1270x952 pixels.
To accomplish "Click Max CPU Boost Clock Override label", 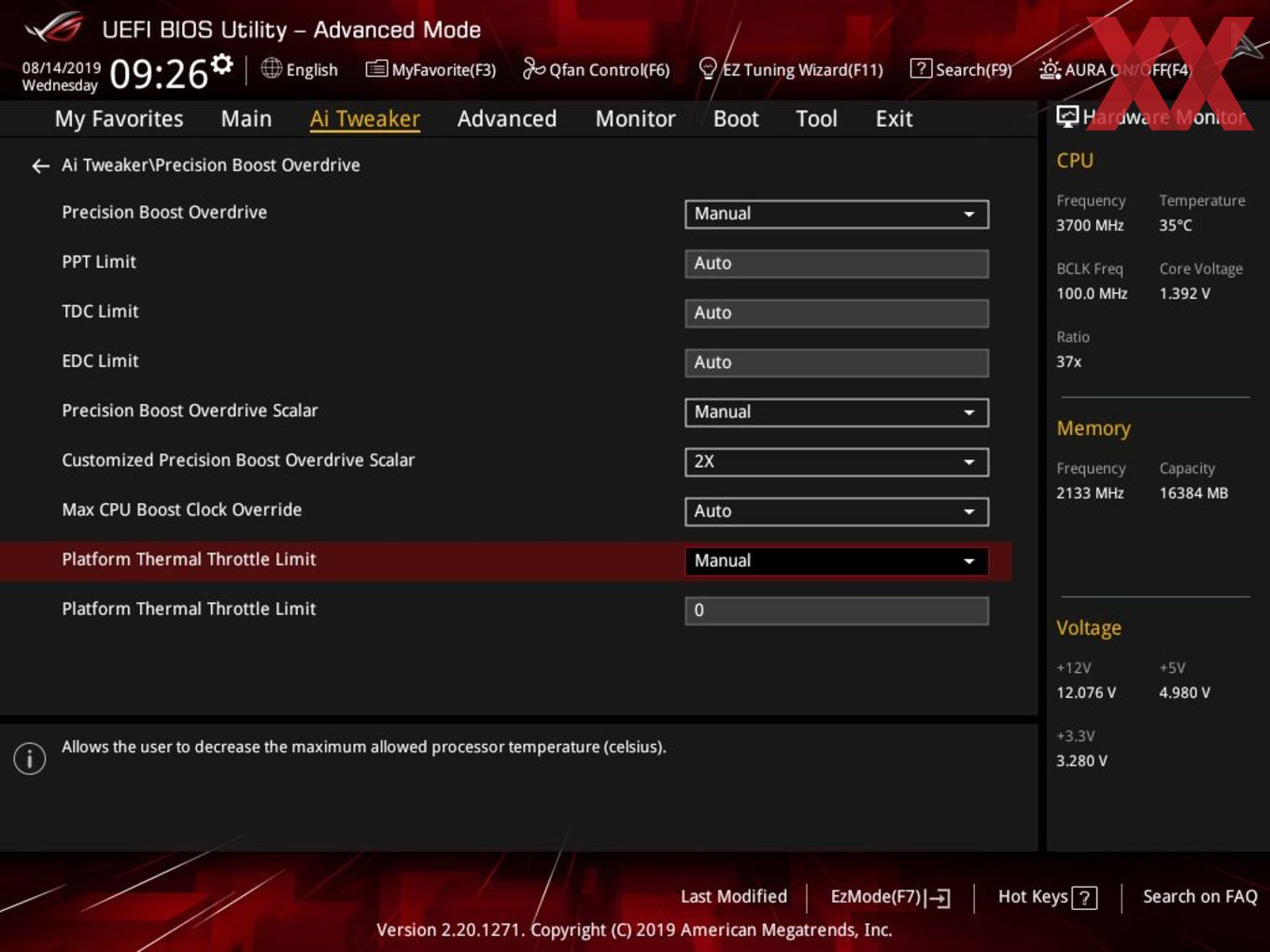I will [182, 510].
